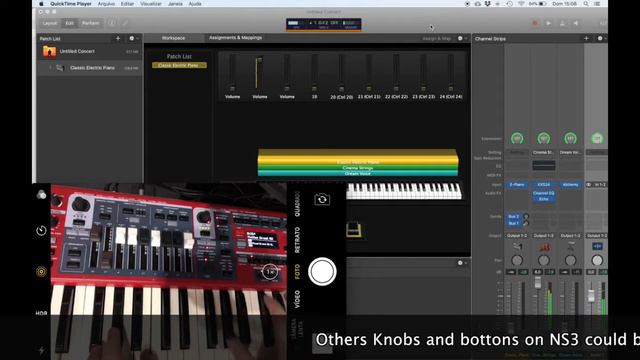Click second Volume fader with yellow level

tap(259, 73)
